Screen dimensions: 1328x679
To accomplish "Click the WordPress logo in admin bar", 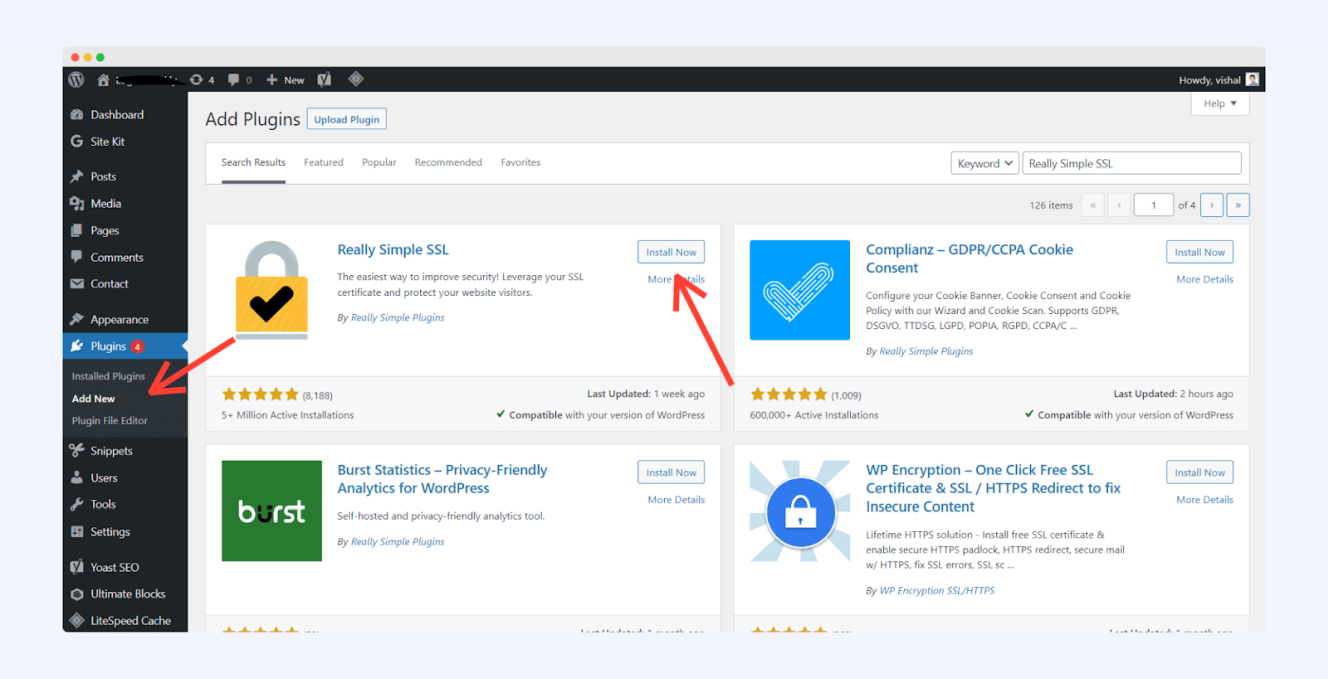I will 76,80.
